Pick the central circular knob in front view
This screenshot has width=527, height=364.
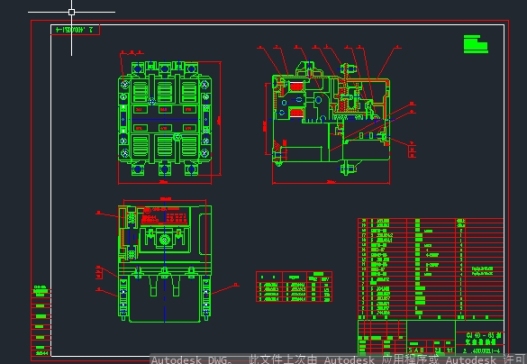coord(164,240)
